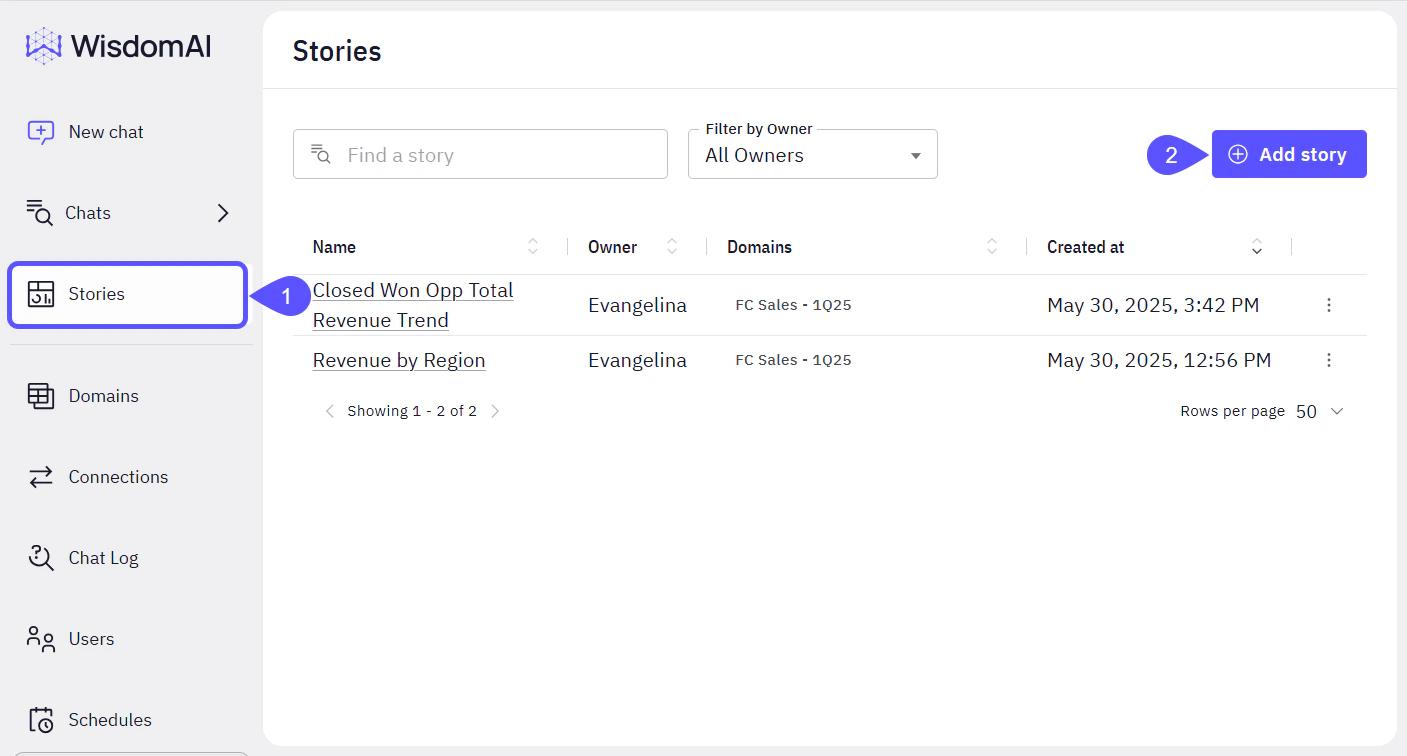The height and width of the screenshot is (756, 1407).
Task: Open the Closed Won Opp row actions menu
Action: click(1329, 305)
